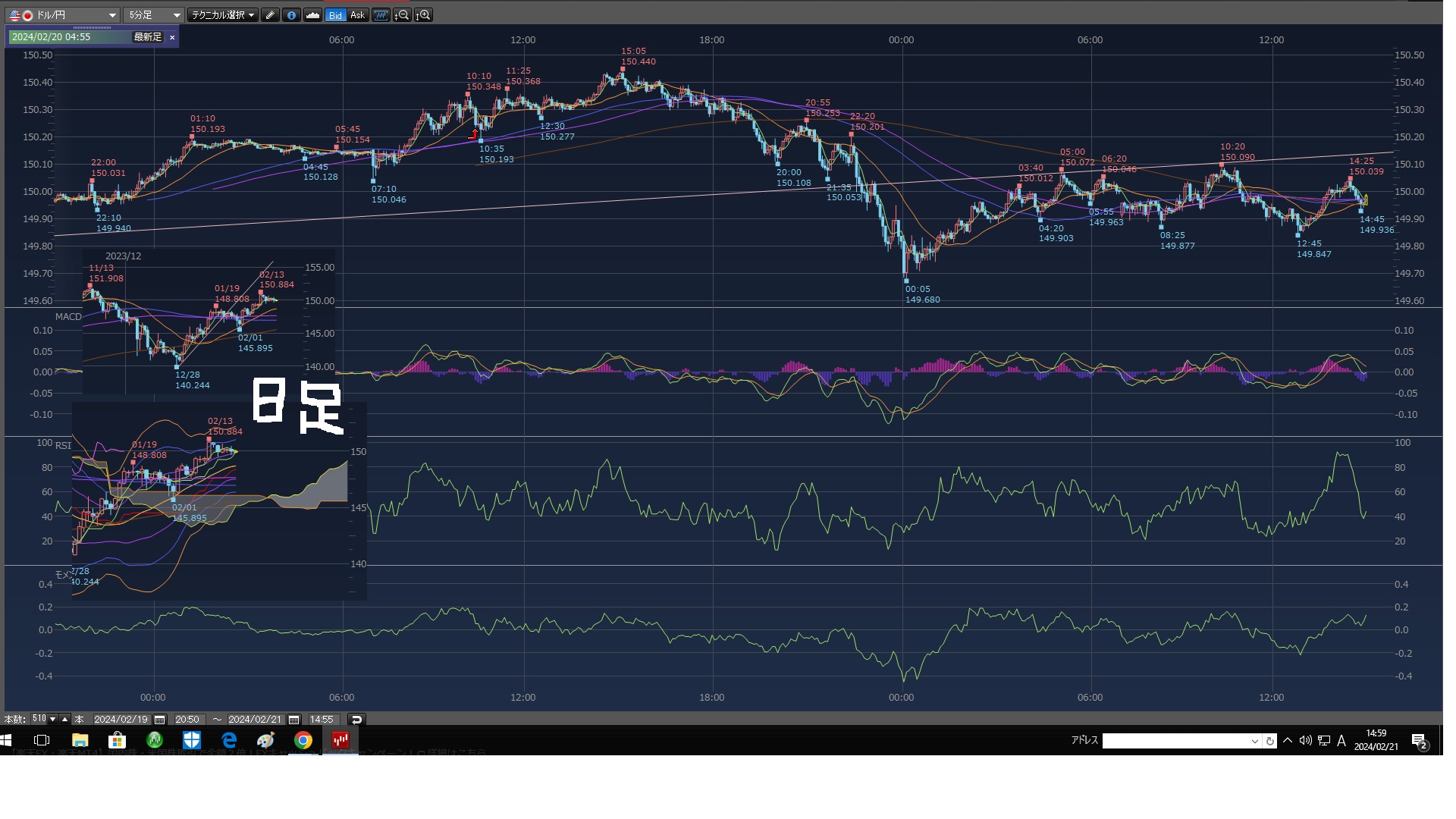Open the start date calendar picker

coord(159,720)
